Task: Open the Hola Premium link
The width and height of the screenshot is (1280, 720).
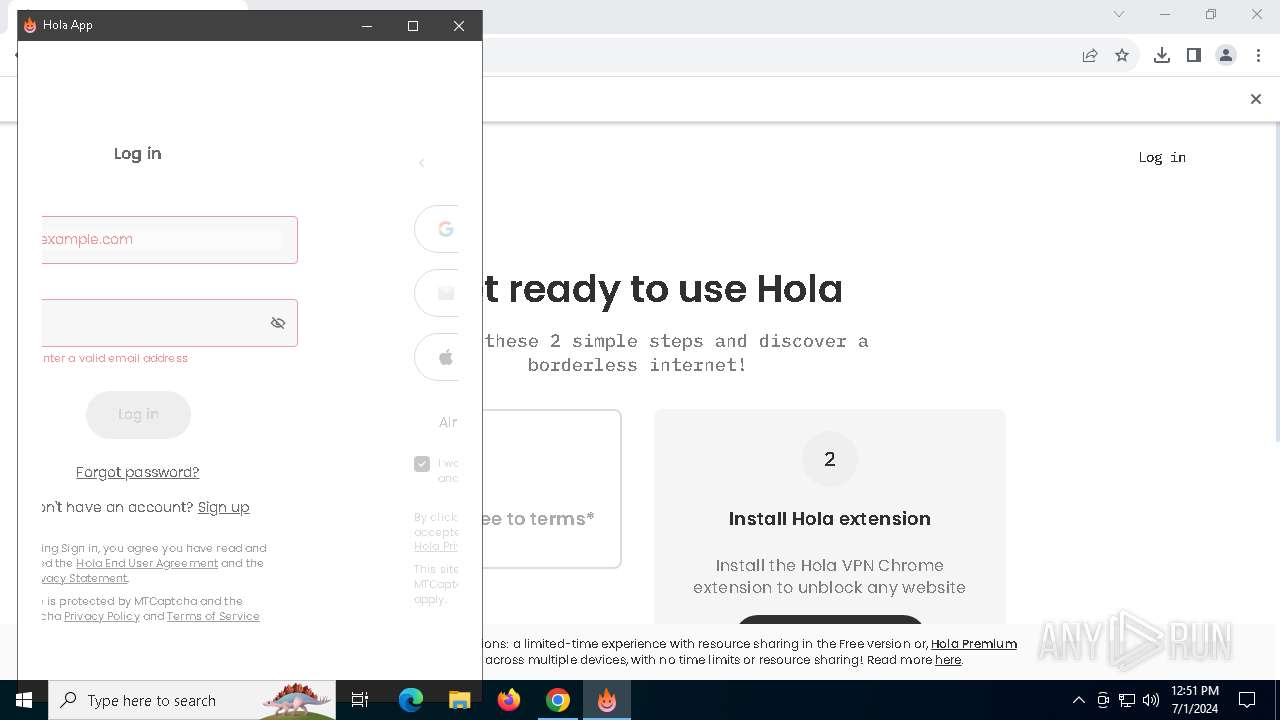Action: (x=974, y=644)
